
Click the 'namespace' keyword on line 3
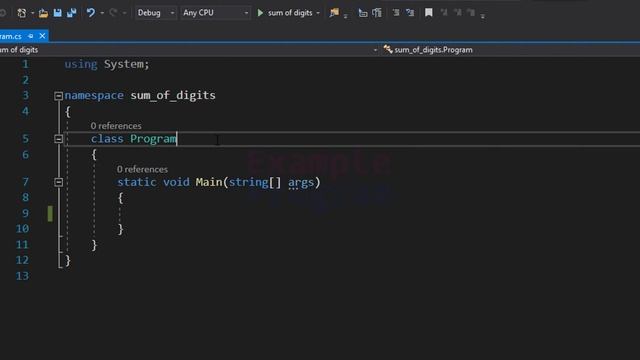tap(94, 96)
